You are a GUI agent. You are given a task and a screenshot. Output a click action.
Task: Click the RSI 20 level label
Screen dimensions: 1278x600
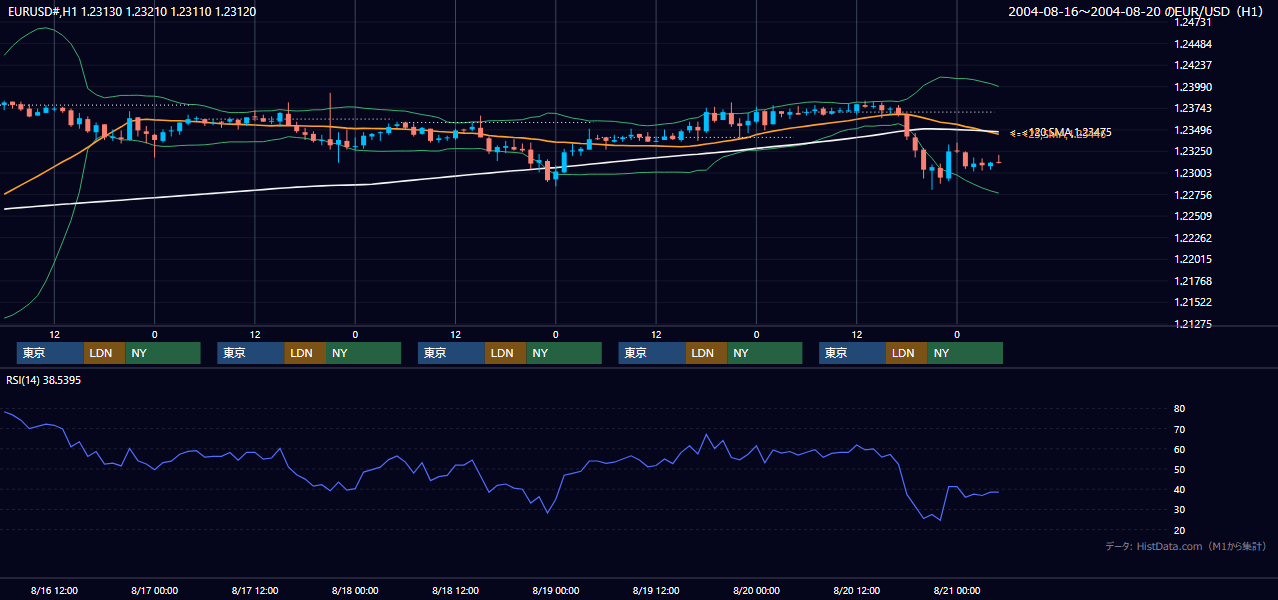[x=1180, y=530]
